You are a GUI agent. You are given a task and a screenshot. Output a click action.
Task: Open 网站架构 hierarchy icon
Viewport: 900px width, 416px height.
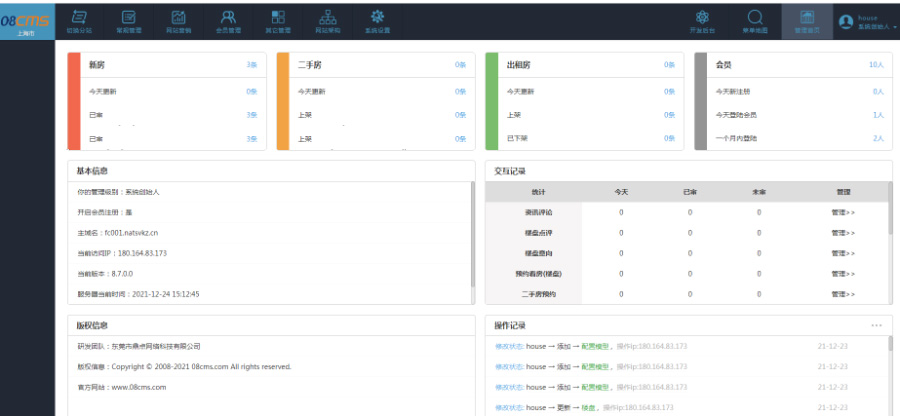tap(327, 20)
